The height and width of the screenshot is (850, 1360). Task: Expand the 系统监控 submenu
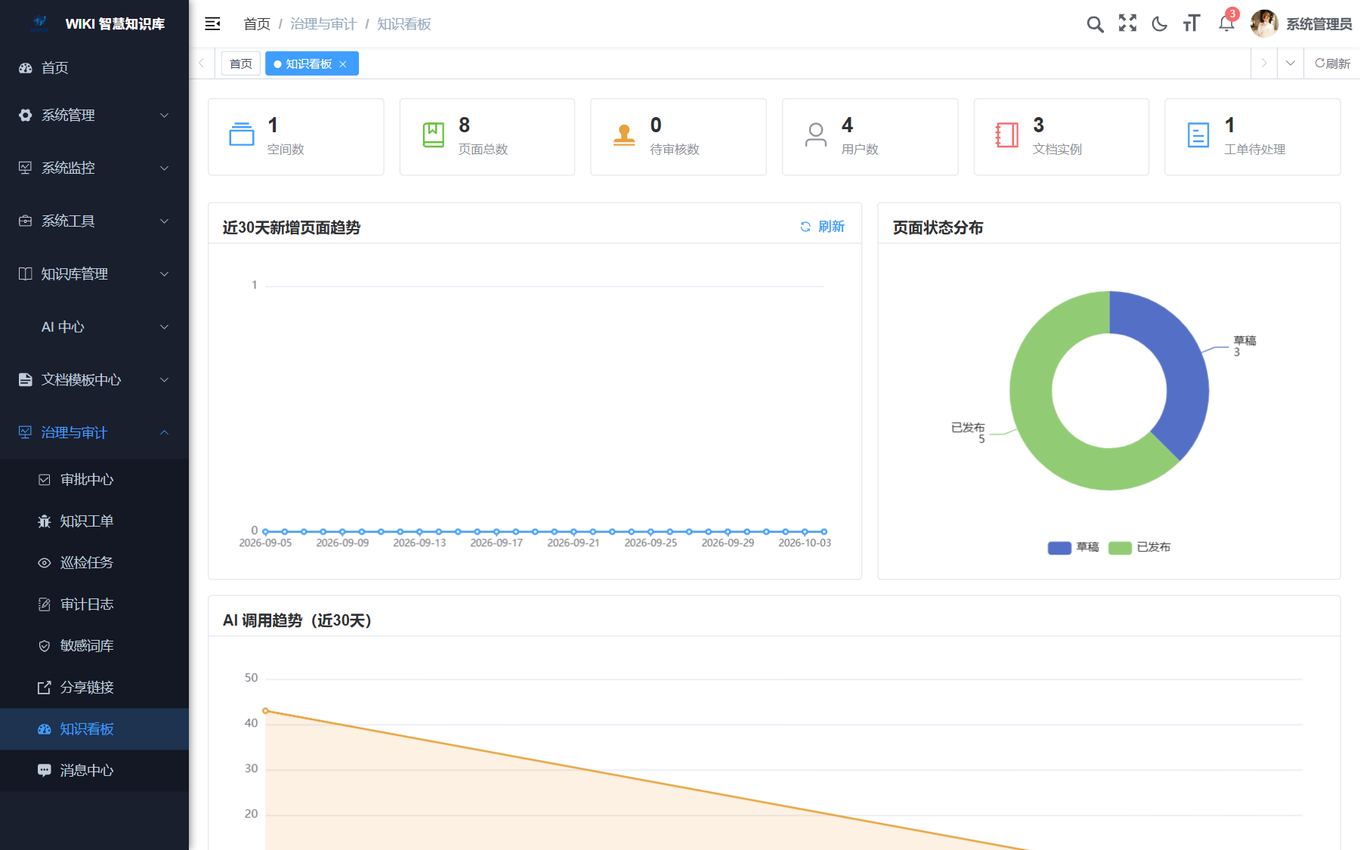click(x=94, y=168)
